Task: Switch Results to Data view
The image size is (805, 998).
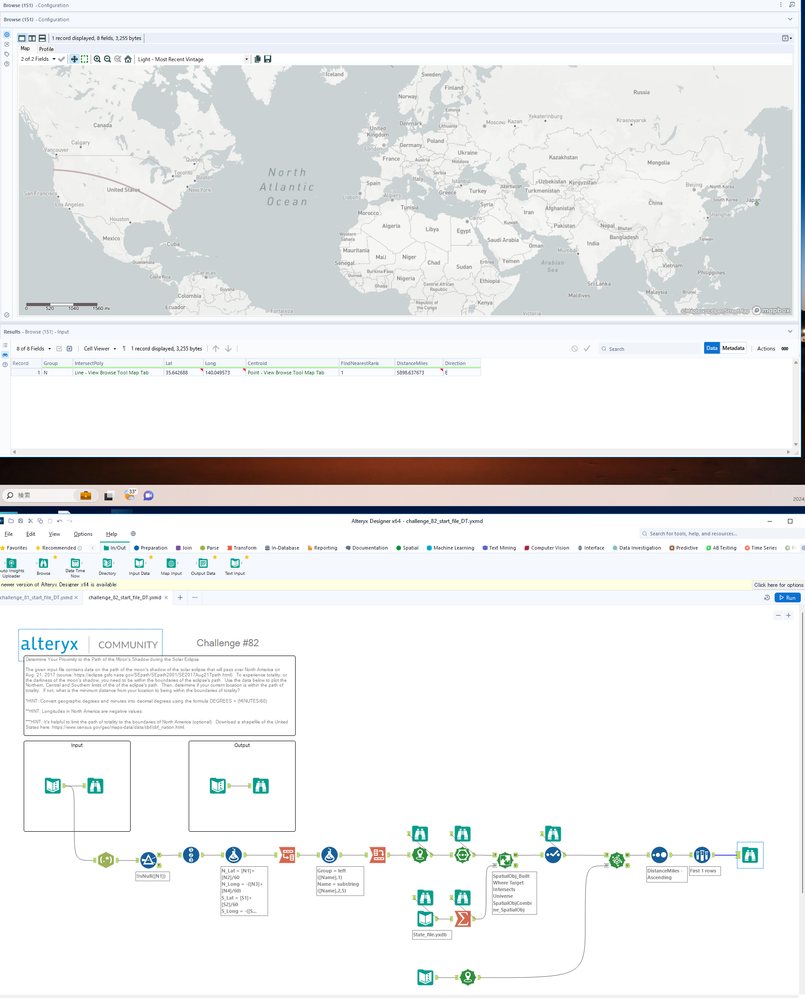Action: tap(711, 348)
